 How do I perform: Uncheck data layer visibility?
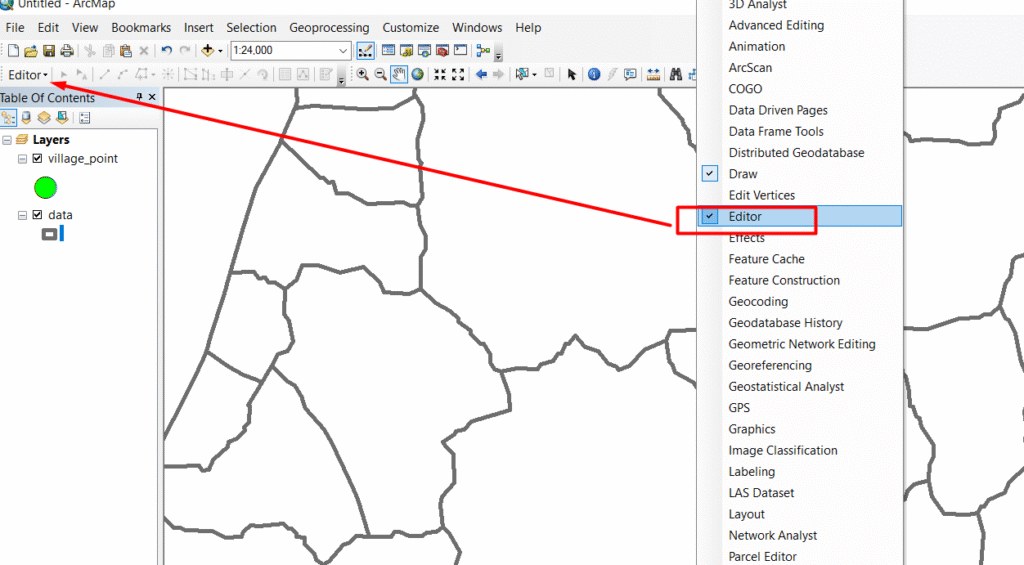[x=37, y=215]
